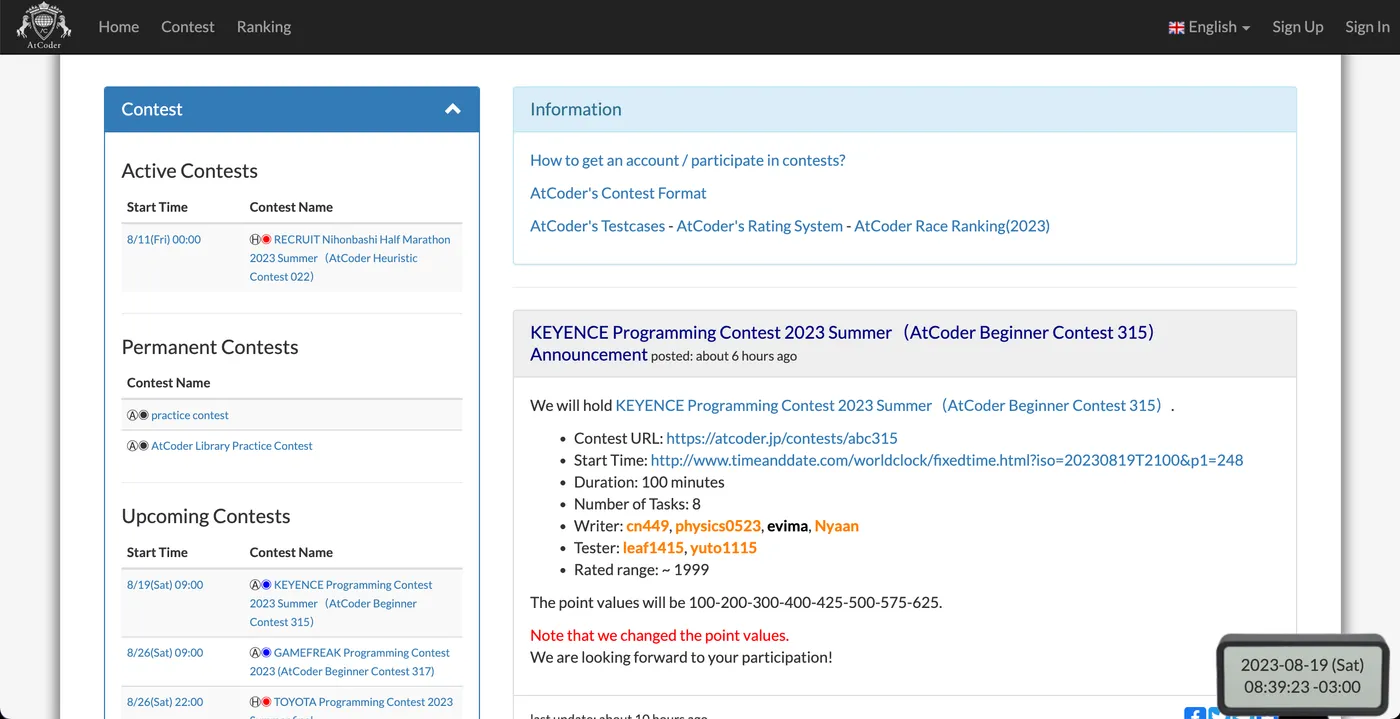Viewport: 1400px width, 719px height.
Task: Open the practice contest link
Action: [x=190, y=415]
